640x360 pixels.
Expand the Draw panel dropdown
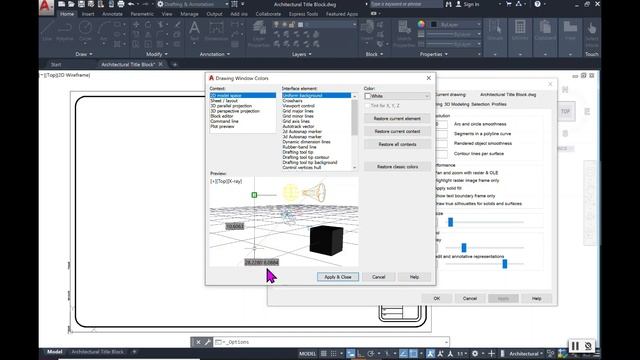[x=84, y=54]
